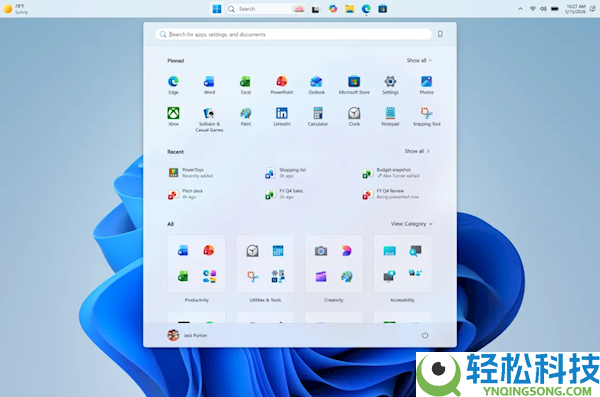Open Excel pinned app
The height and width of the screenshot is (397, 600).
click(x=245, y=85)
